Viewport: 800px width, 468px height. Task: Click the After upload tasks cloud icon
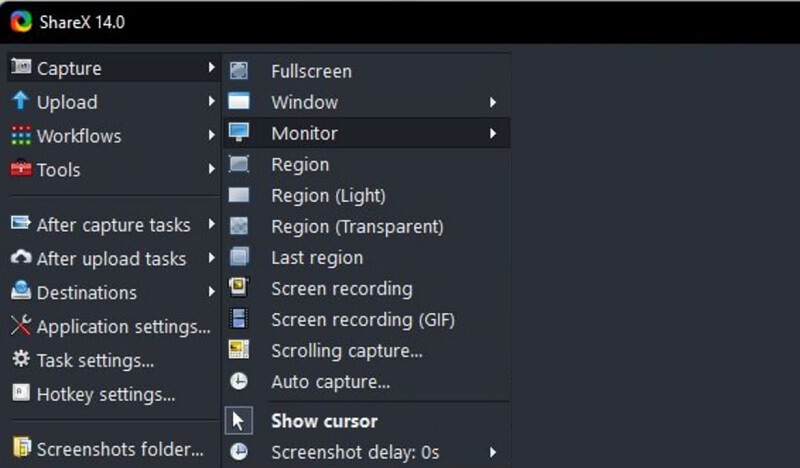(x=21, y=257)
